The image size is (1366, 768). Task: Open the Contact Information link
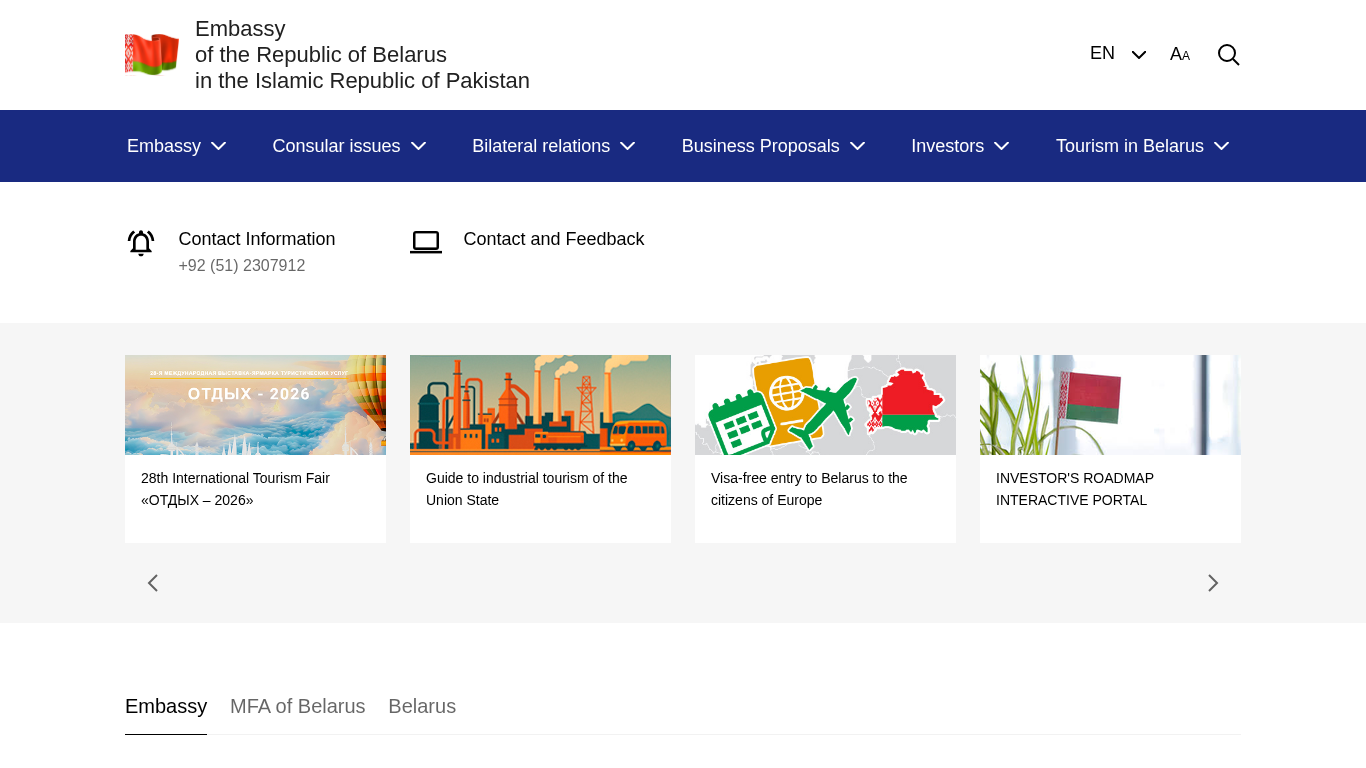pyautogui.click(x=256, y=239)
